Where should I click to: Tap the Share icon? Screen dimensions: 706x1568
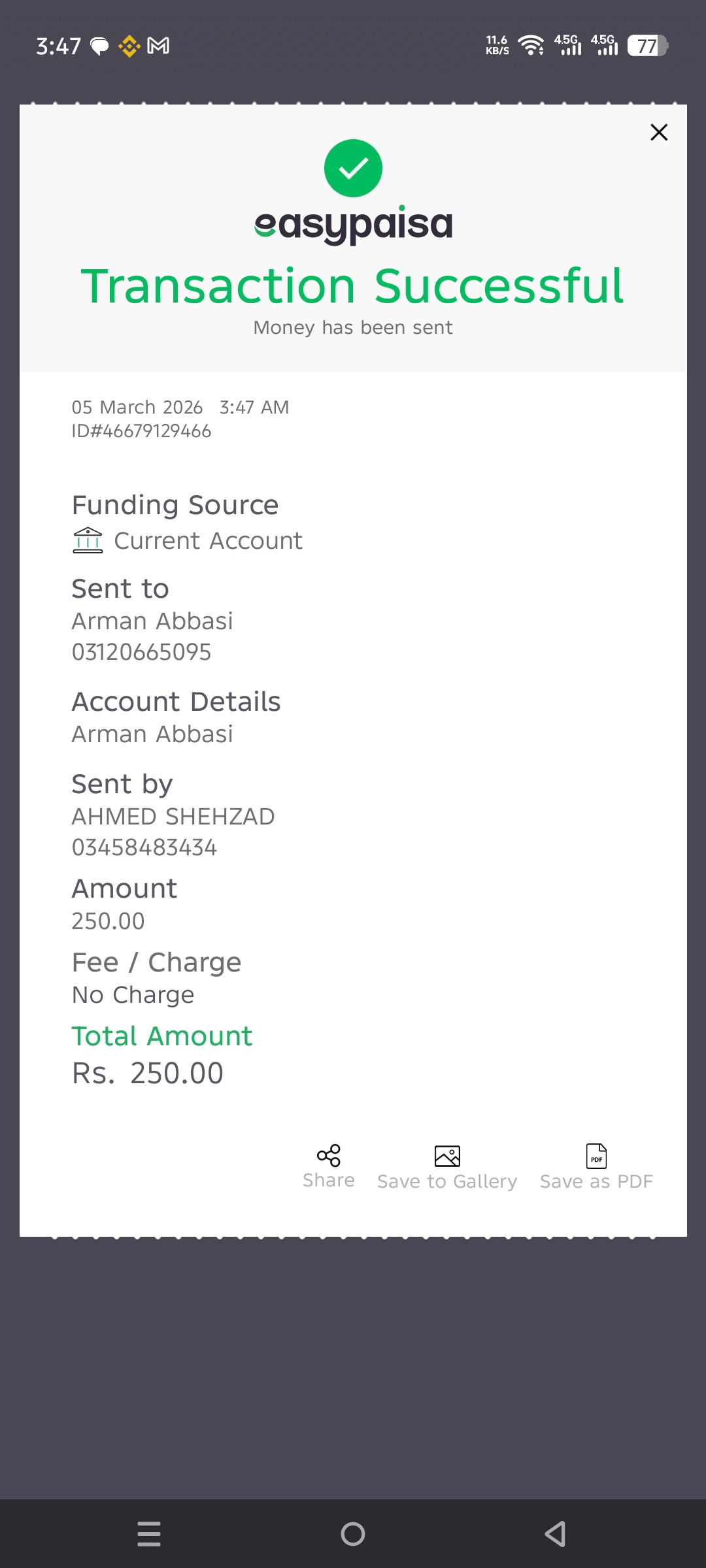(329, 1155)
